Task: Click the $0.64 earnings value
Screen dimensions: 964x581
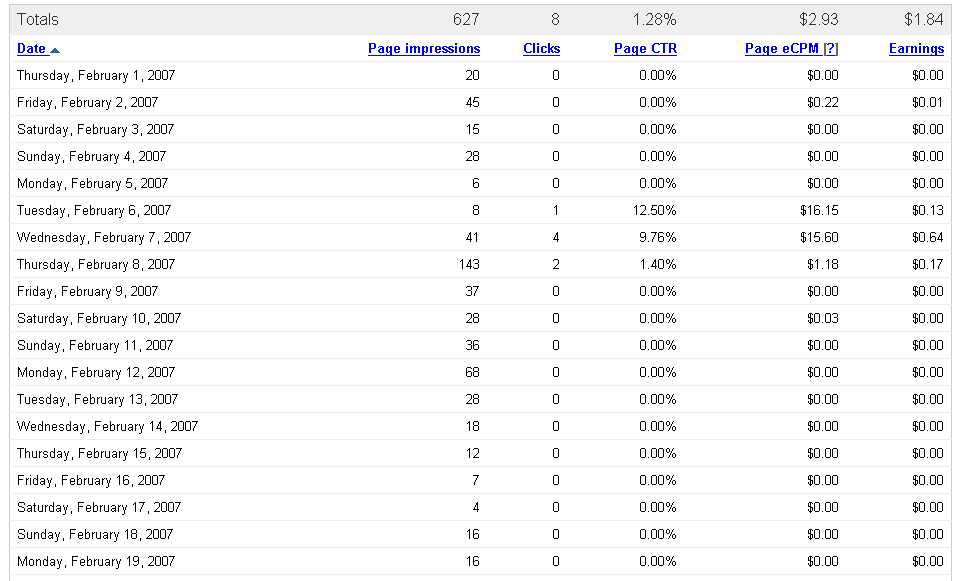Action: pyautogui.click(x=927, y=238)
